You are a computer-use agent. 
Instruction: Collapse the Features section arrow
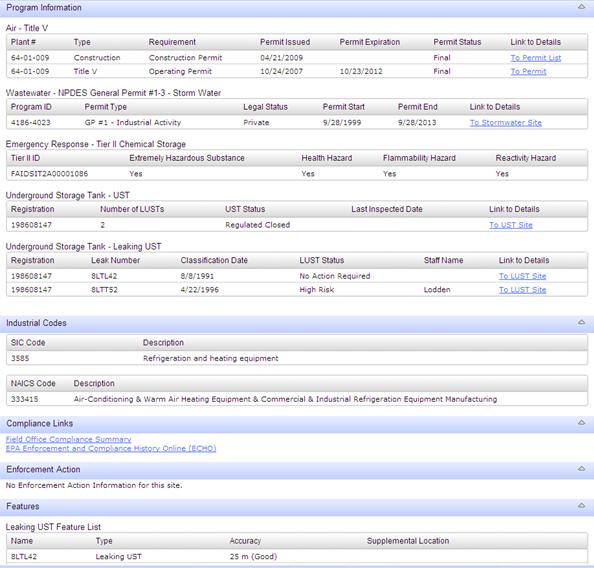coord(581,505)
